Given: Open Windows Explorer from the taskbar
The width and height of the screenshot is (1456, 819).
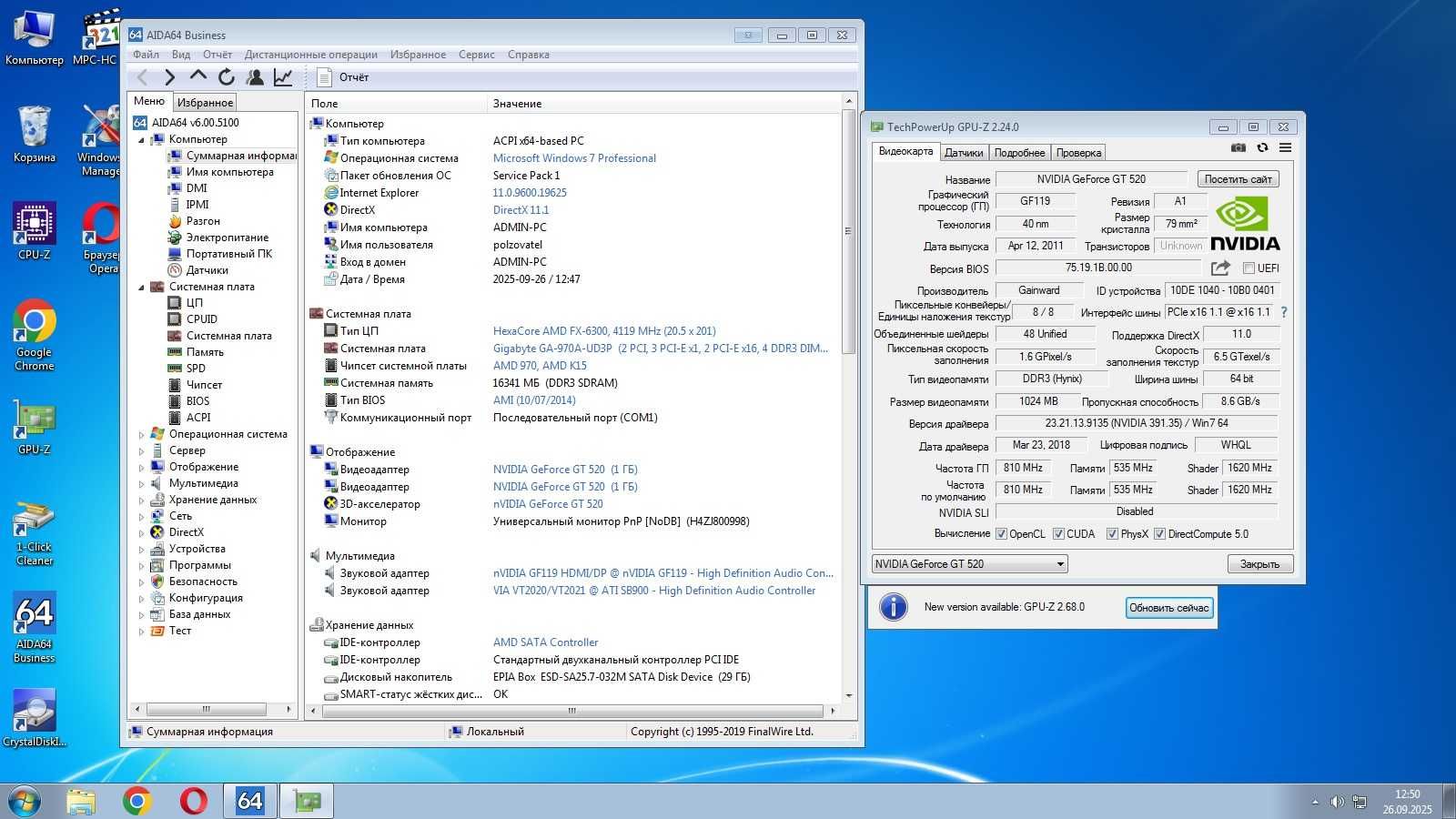Looking at the screenshot, I should coord(81,801).
